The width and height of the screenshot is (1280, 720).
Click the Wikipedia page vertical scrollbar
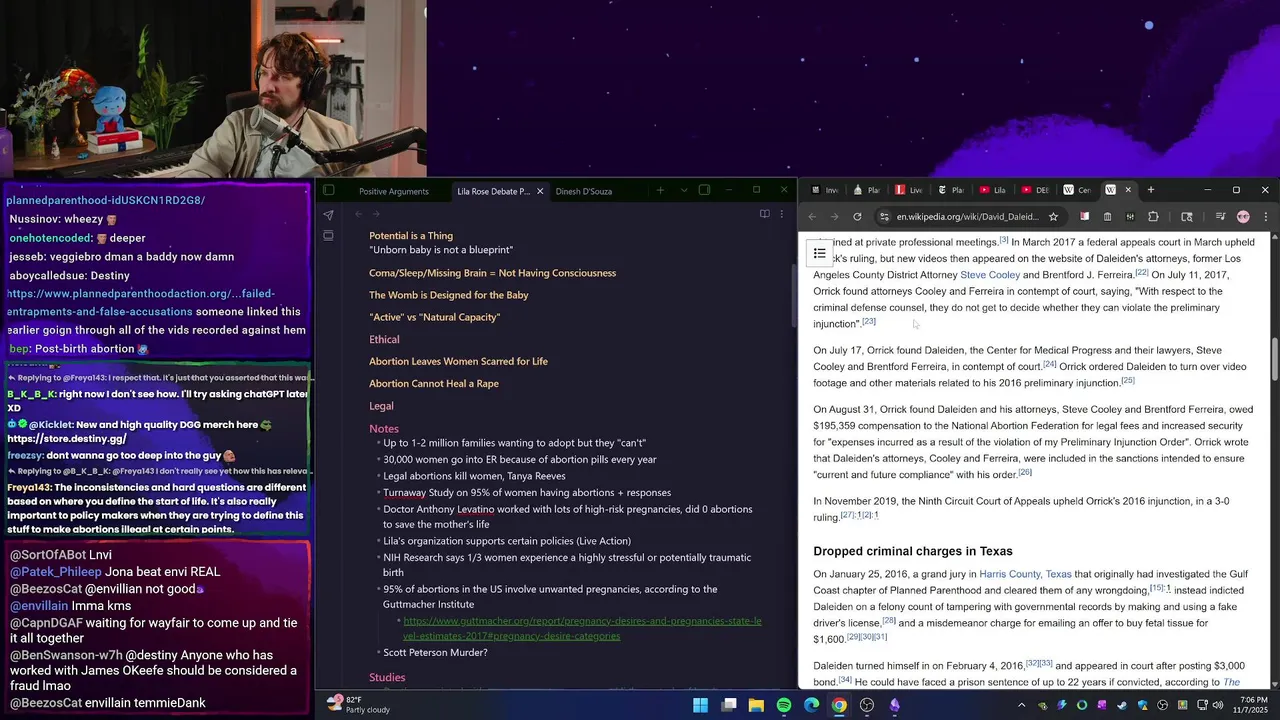click(1274, 360)
